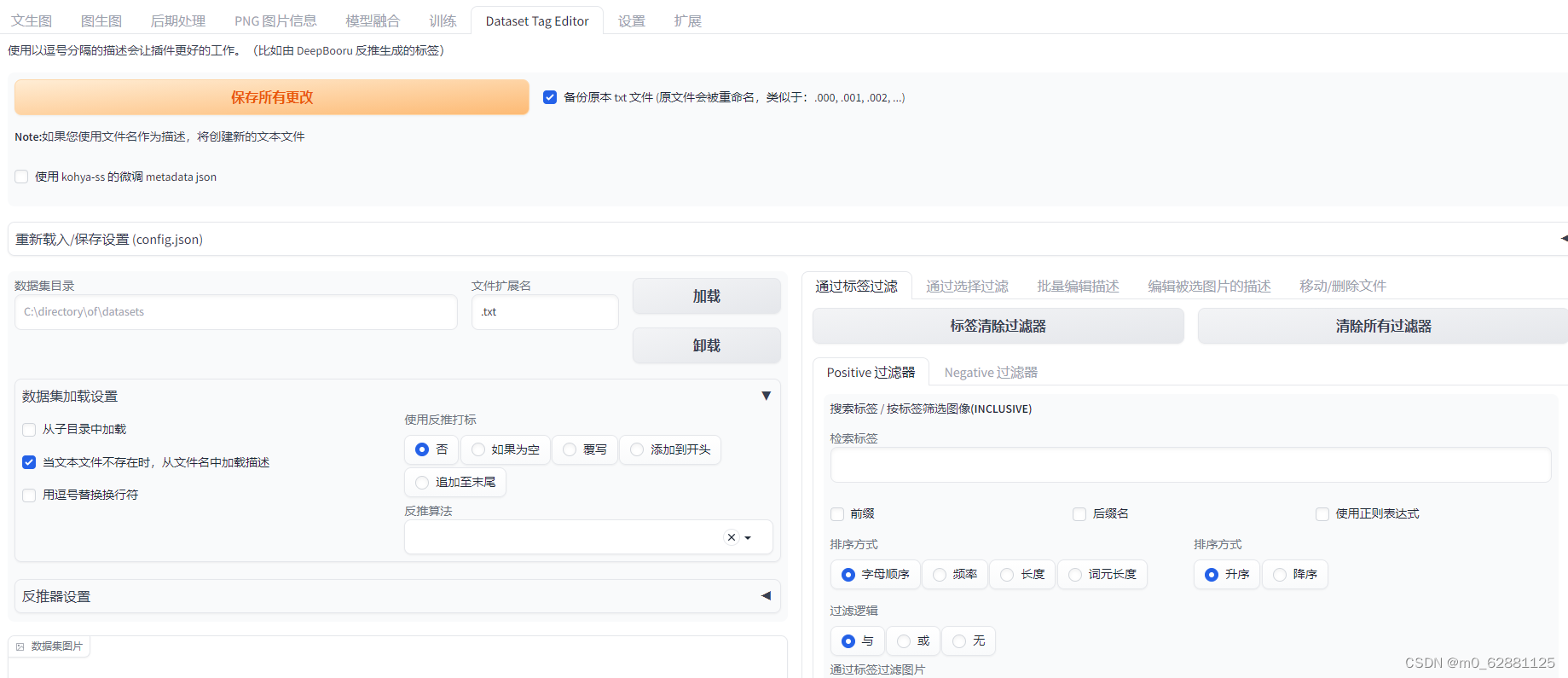Click the 文件扩展名 .txt field
This screenshot has height=678, width=1568.
pos(545,312)
